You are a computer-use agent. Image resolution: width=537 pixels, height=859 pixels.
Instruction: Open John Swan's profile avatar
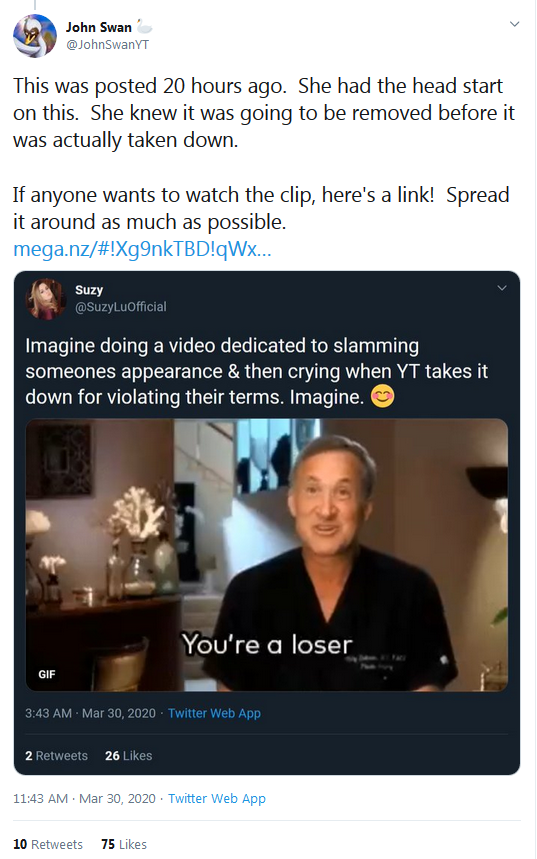tap(35, 36)
